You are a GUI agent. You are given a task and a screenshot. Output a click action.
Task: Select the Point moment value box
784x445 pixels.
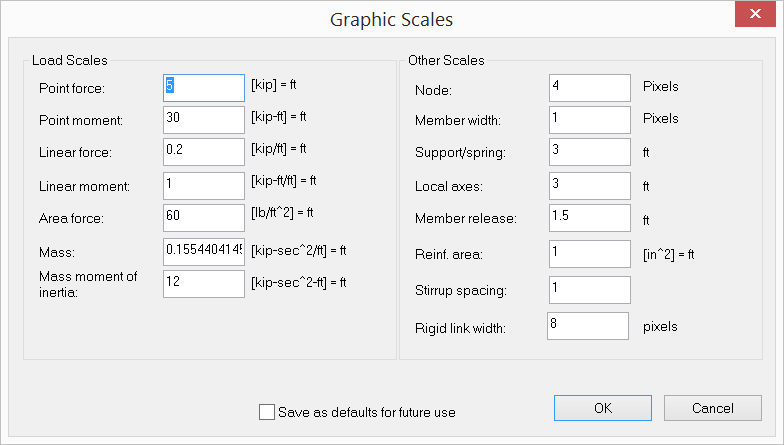204,120
